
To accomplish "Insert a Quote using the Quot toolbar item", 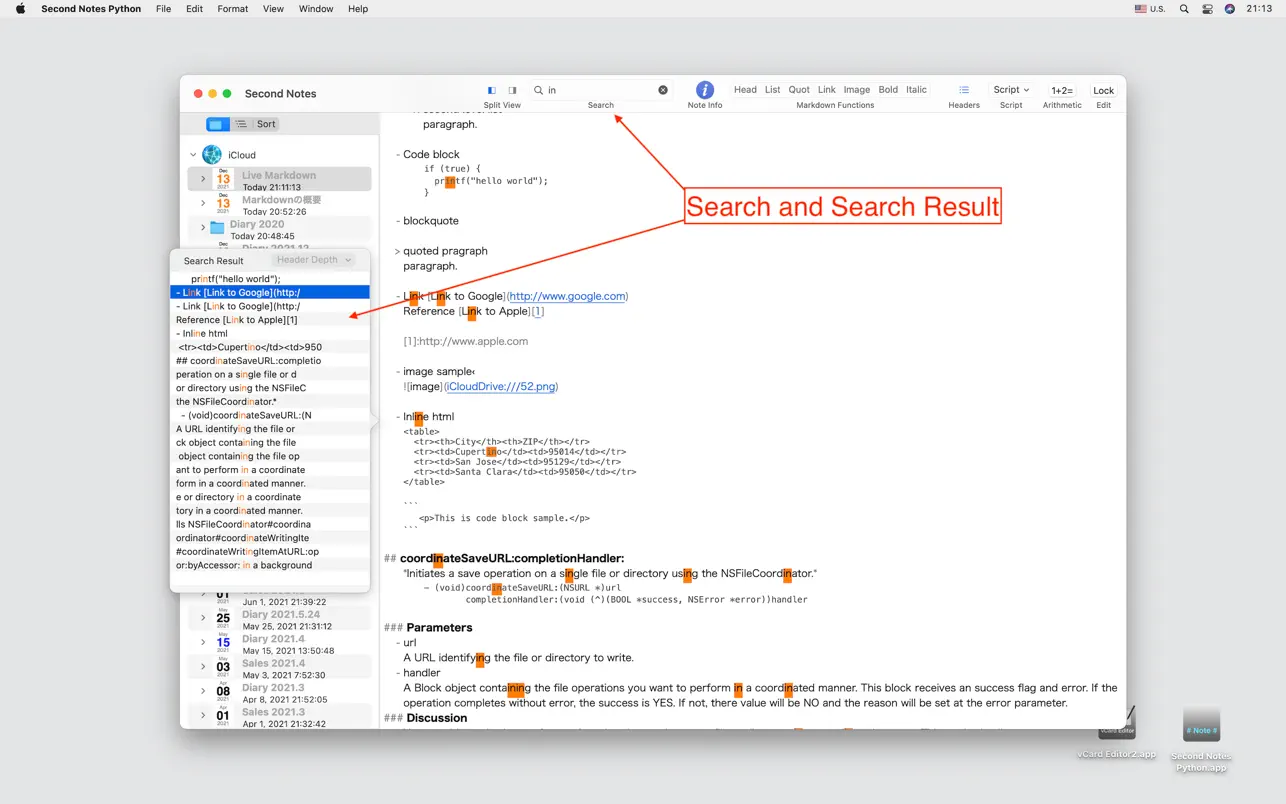I will (x=798, y=89).
